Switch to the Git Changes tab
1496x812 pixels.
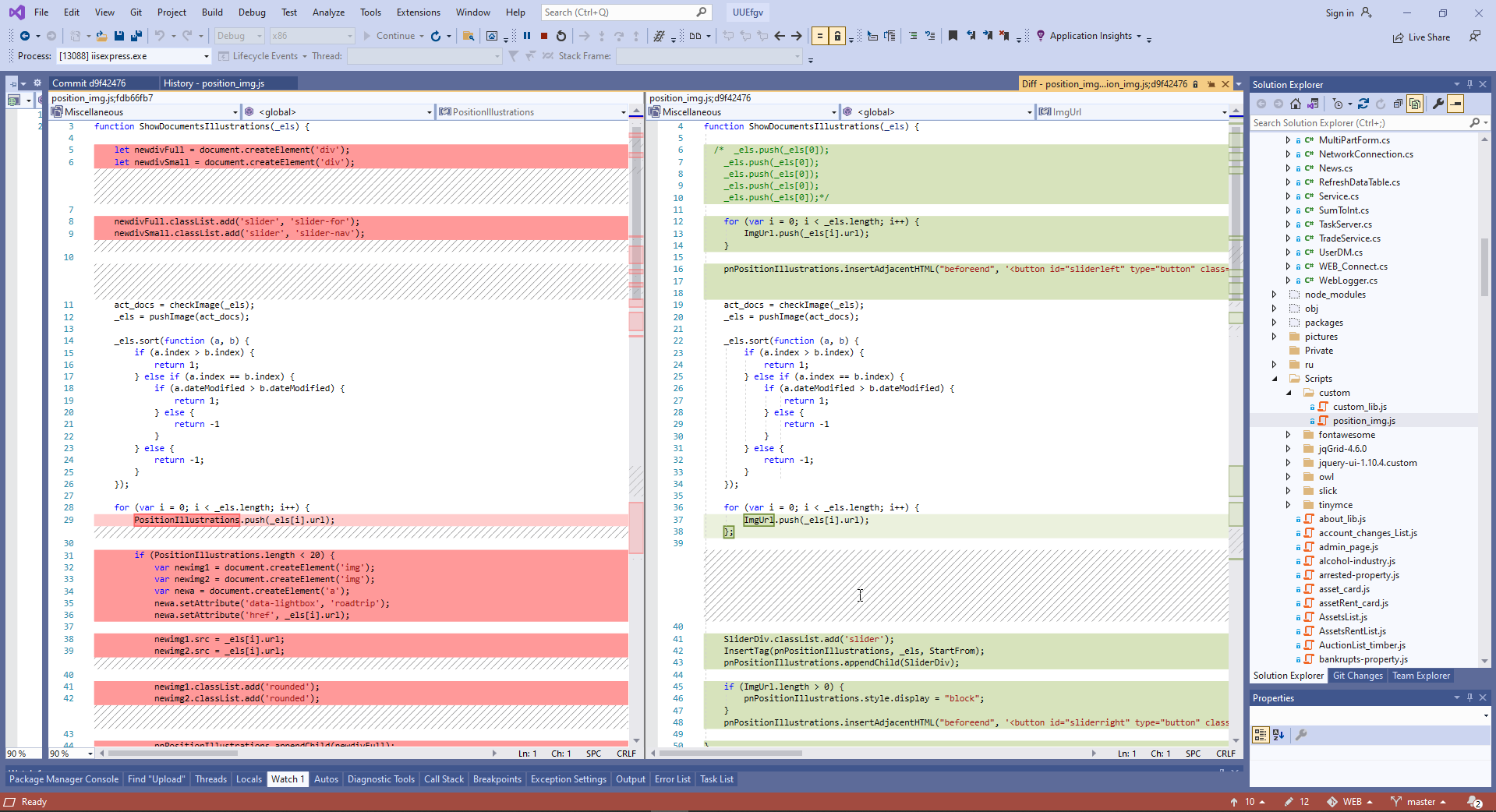(1357, 676)
